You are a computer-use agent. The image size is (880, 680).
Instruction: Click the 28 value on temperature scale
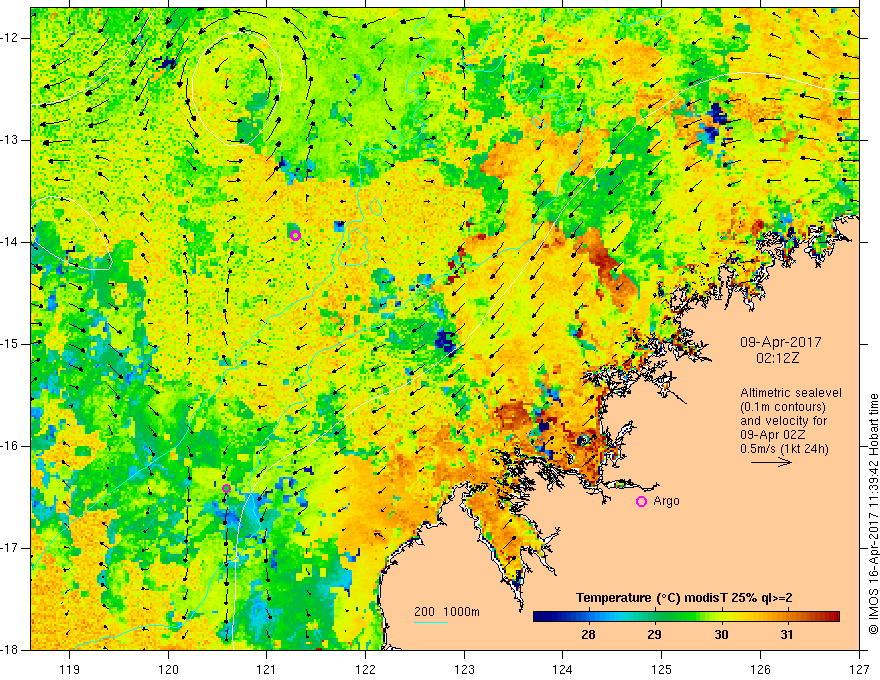(588, 635)
